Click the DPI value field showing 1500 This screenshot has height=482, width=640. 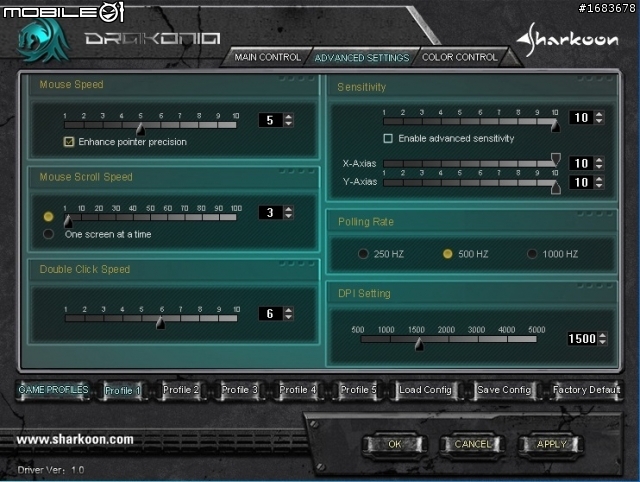point(582,338)
